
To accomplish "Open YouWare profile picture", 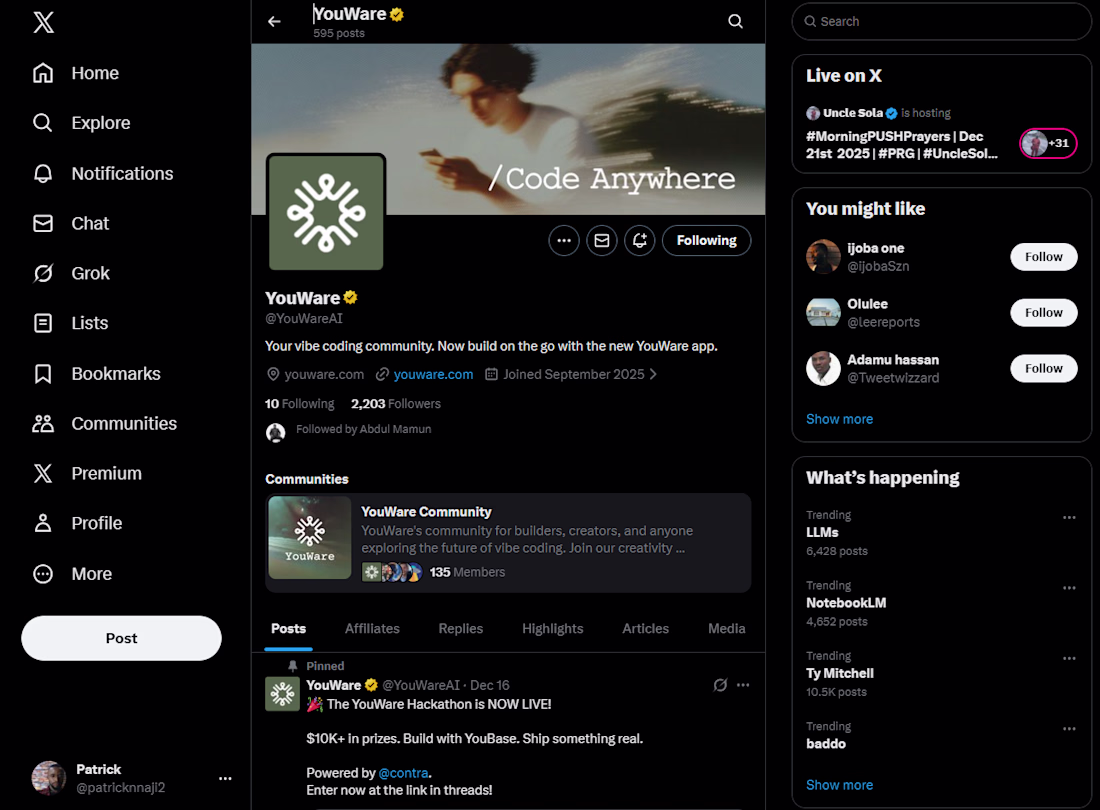I will 326,212.
